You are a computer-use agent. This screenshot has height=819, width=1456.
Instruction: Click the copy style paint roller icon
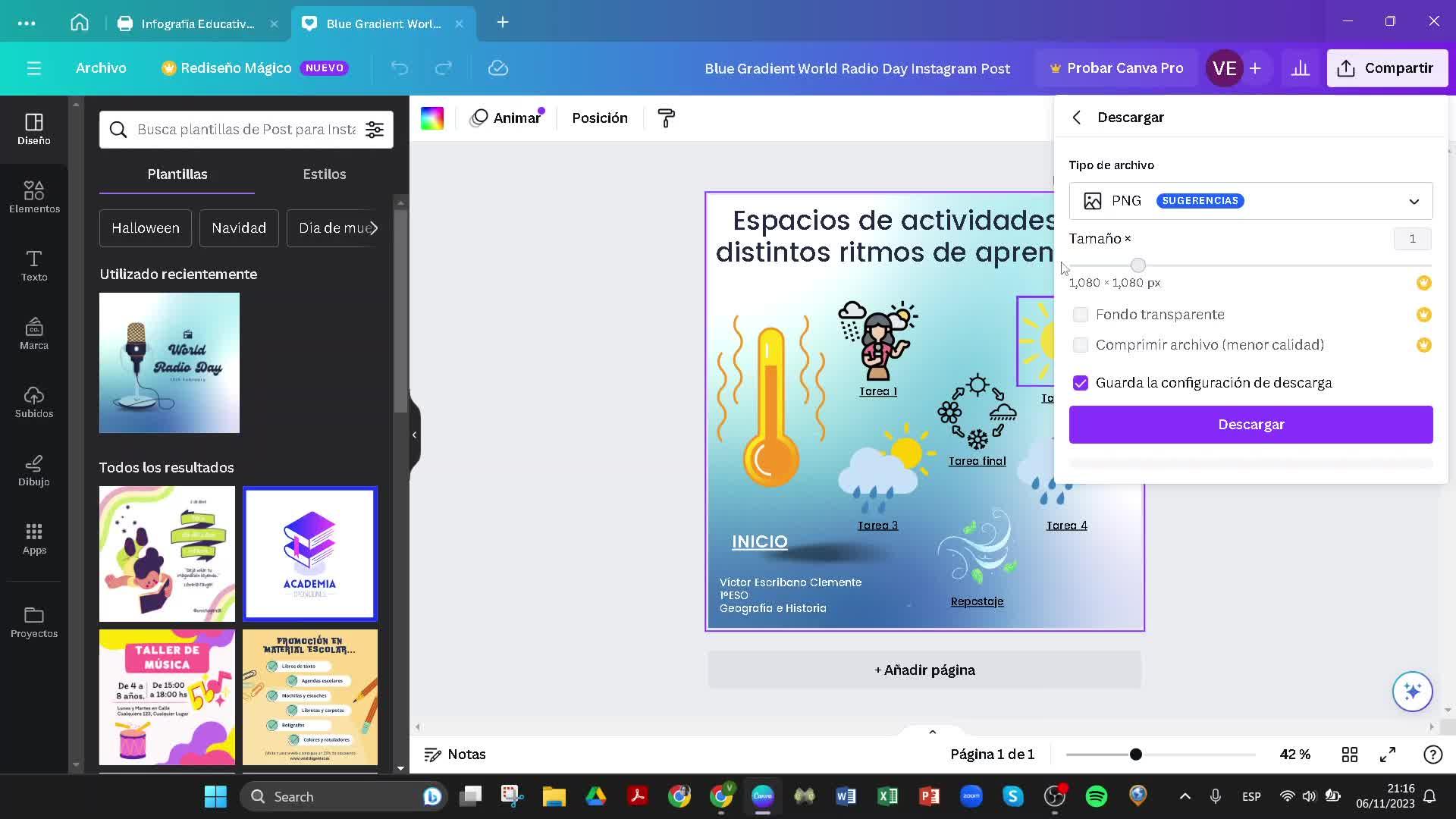666,118
